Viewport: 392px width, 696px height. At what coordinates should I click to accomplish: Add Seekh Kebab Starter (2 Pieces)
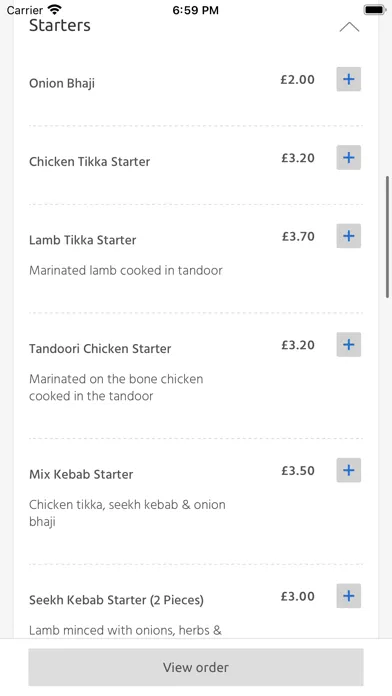click(348, 596)
